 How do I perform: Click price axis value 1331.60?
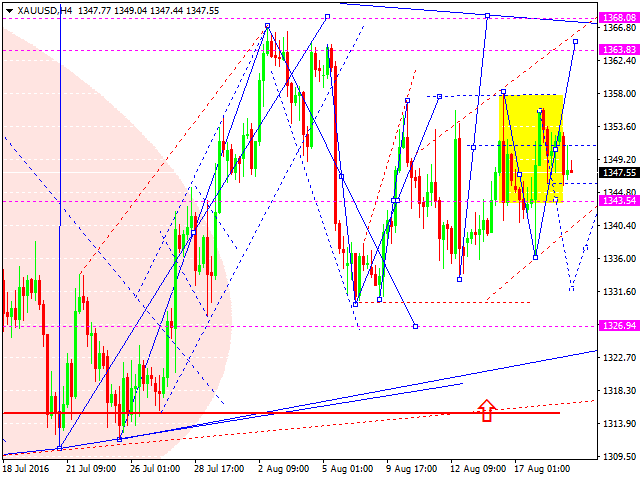click(x=619, y=291)
